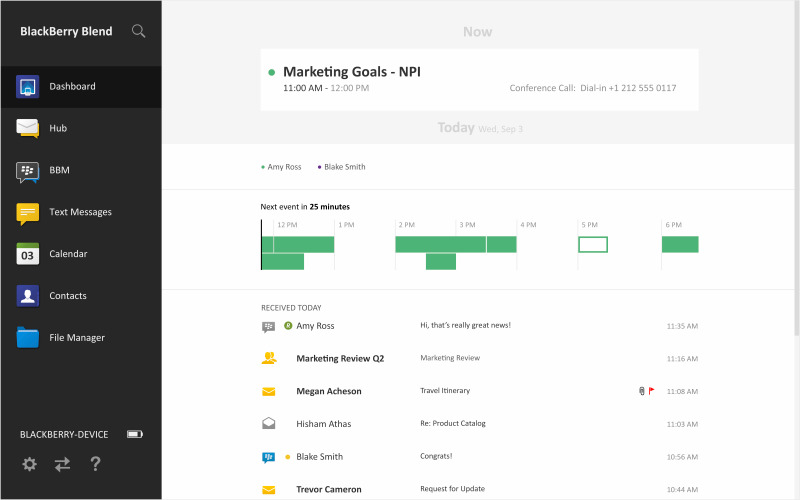Open the Calendar 03 icon

28,254
